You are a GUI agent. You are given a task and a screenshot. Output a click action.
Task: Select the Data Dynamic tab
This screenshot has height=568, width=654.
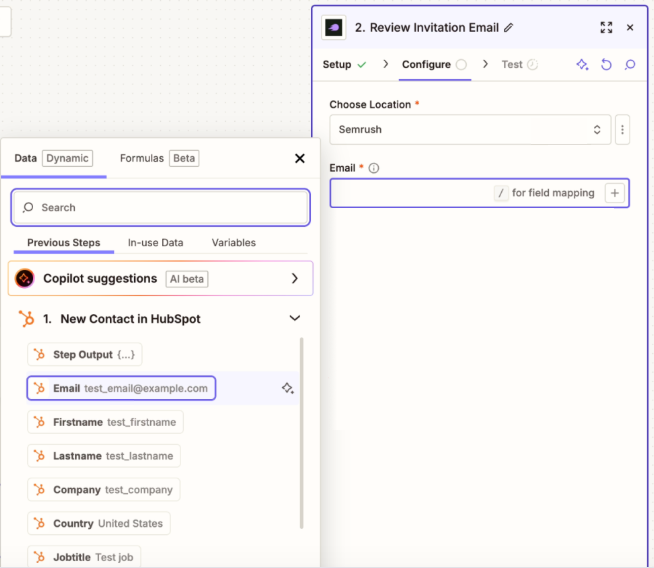[53, 158]
